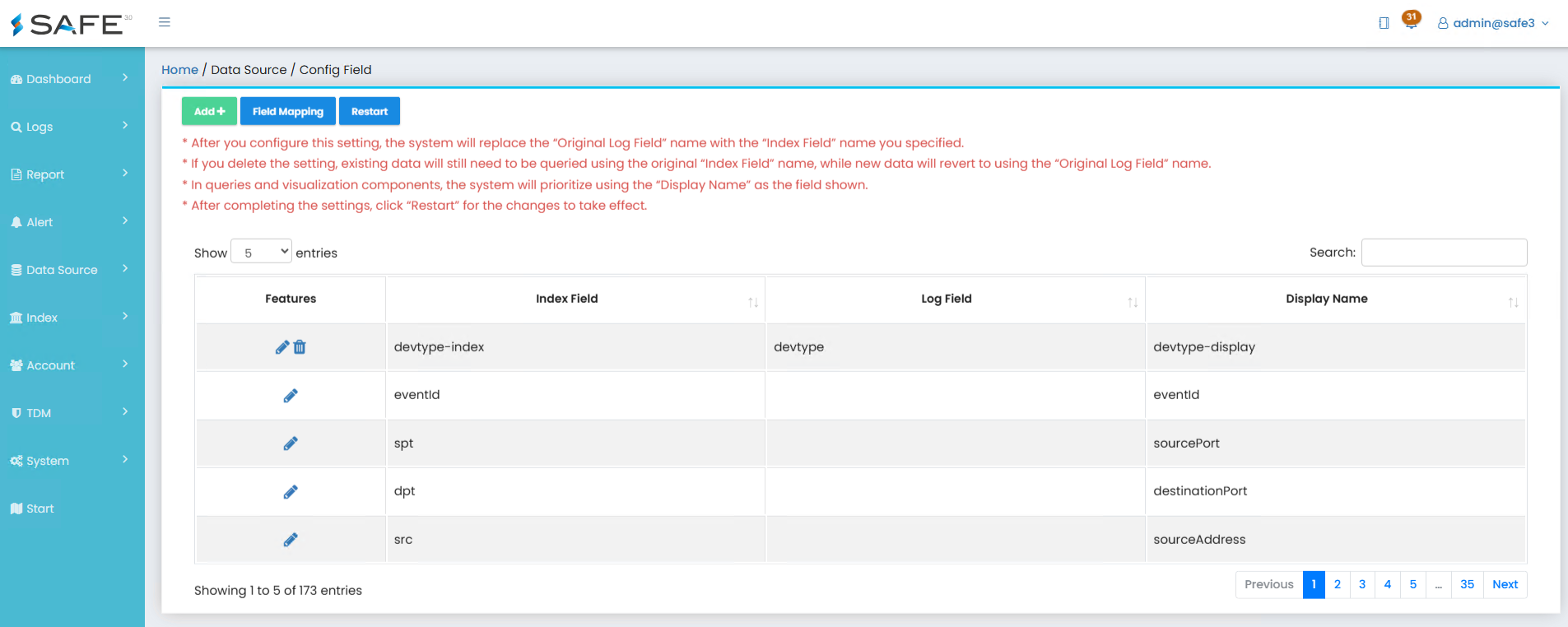Viewport: 1568px width, 627px height.
Task: Click the green Add button
Action: pos(209,111)
